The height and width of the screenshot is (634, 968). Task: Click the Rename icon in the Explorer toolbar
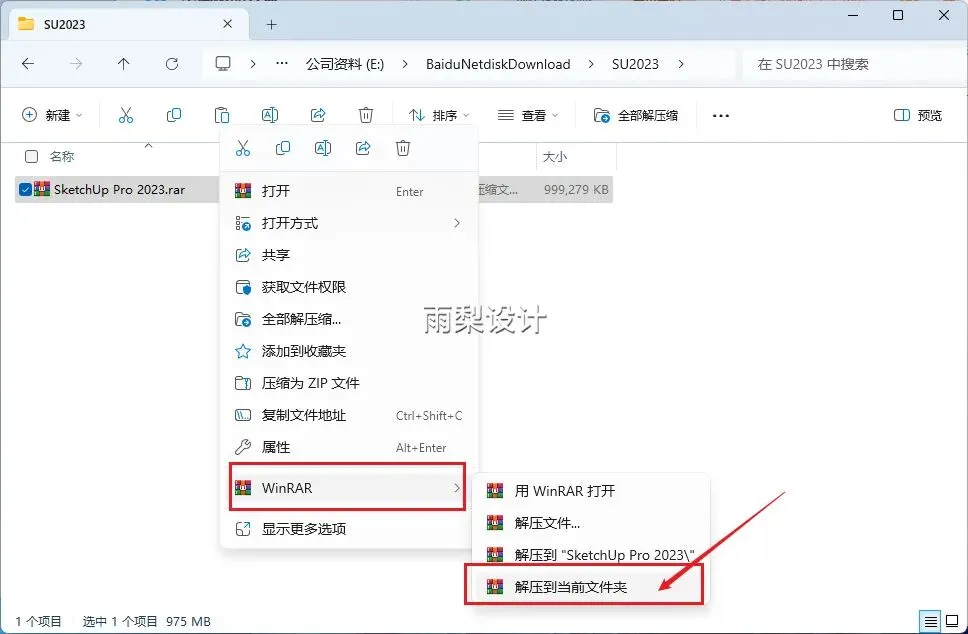(270, 115)
